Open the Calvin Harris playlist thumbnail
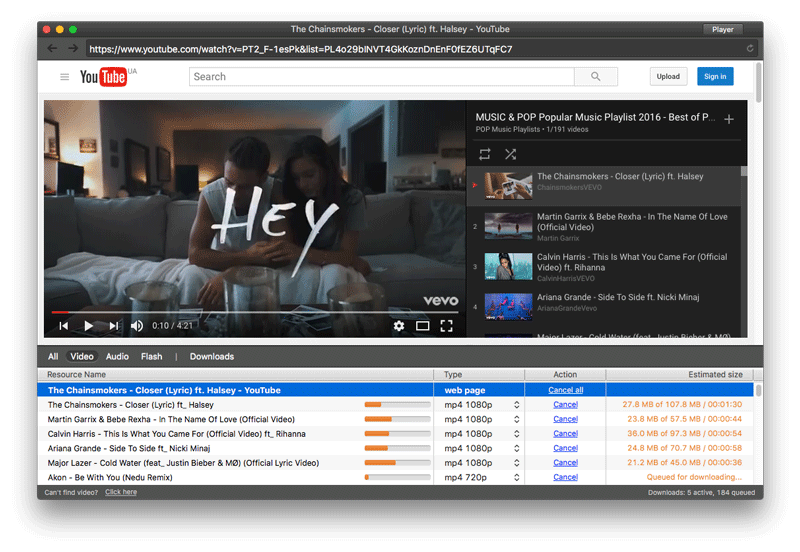This screenshot has height=552, width=800. pyautogui.click(x=508, y=266)
